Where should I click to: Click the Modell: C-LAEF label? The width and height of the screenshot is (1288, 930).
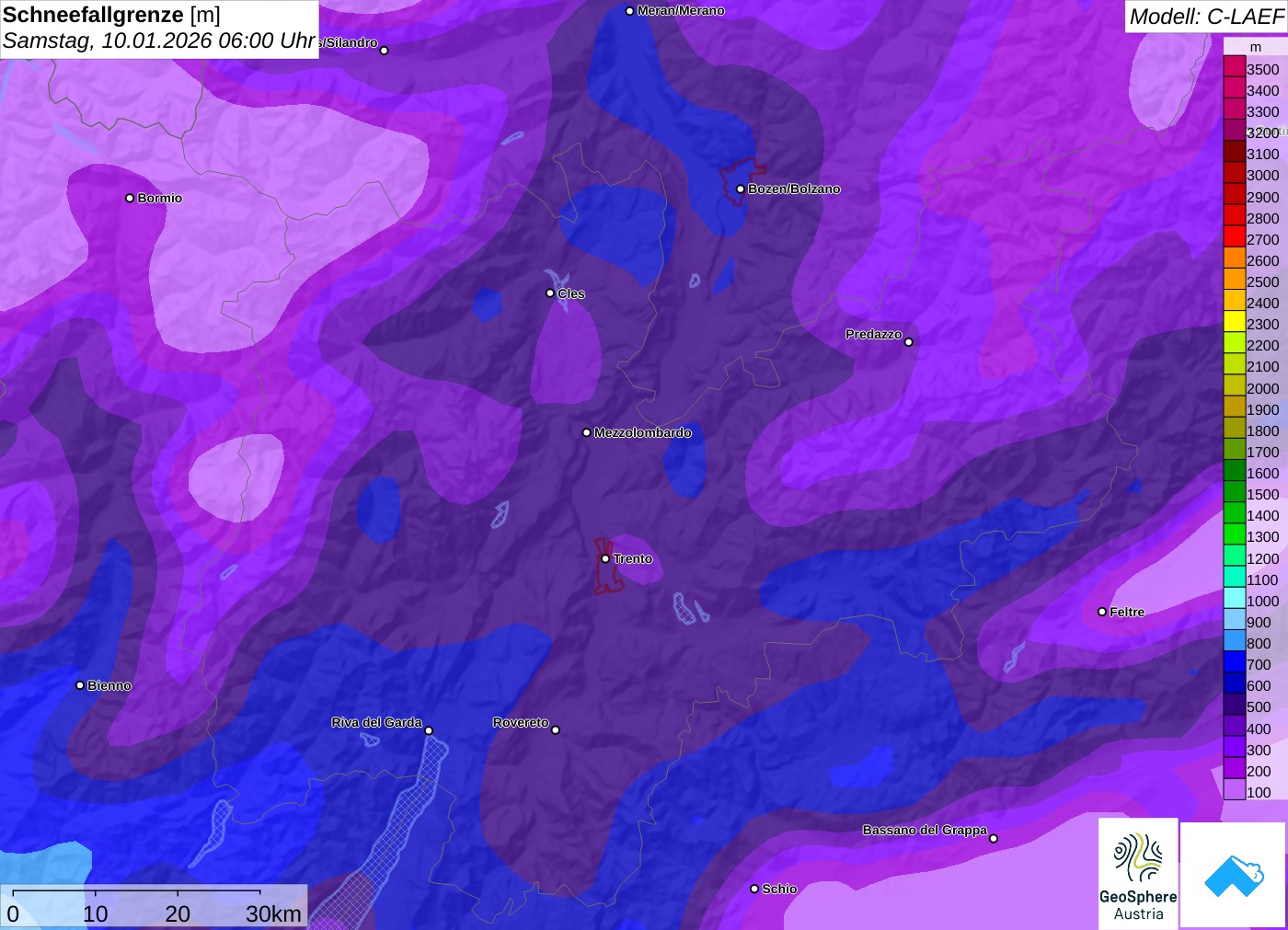(x=1206, y=17)
